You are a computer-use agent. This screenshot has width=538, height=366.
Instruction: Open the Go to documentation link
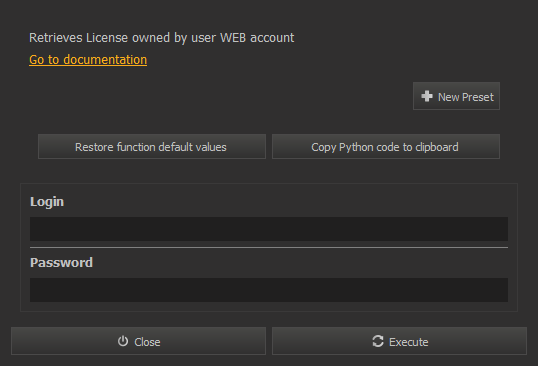(88, 60)
